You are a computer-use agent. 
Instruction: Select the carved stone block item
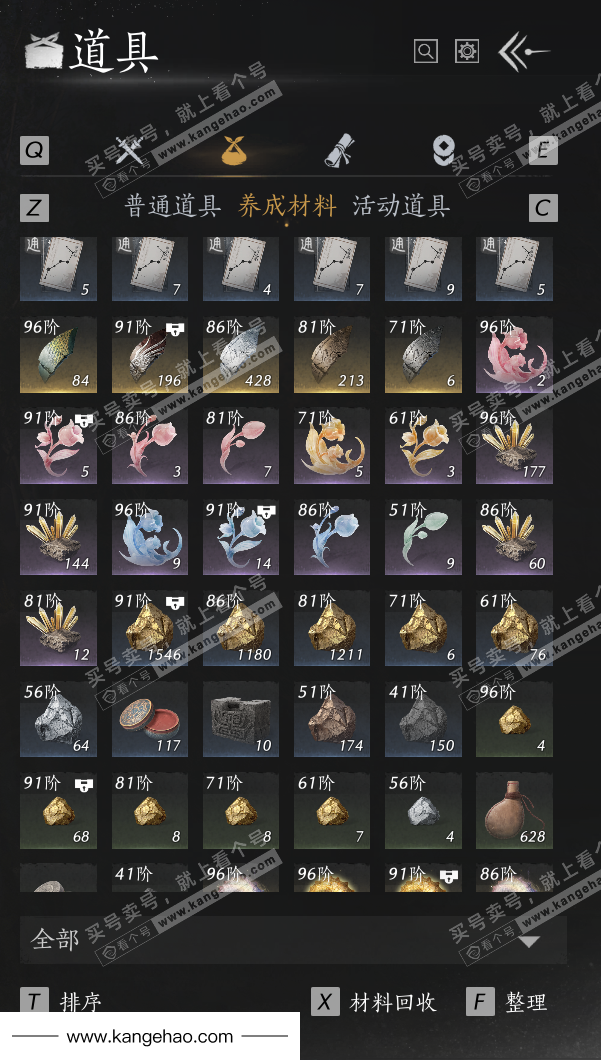click(241, 719)
